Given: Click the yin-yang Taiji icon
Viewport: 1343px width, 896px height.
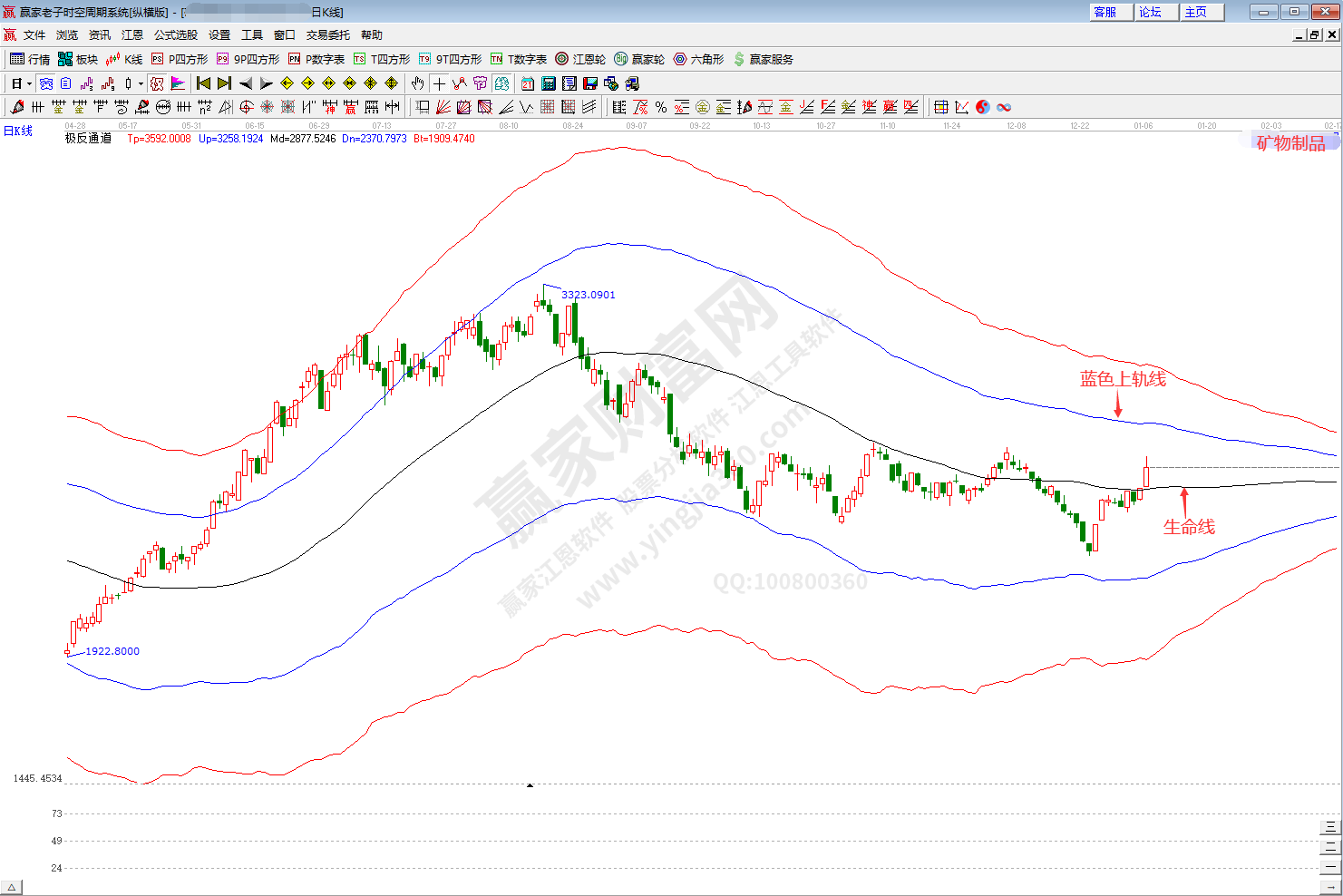Looking at the screenshot, I should click(983, 107).
